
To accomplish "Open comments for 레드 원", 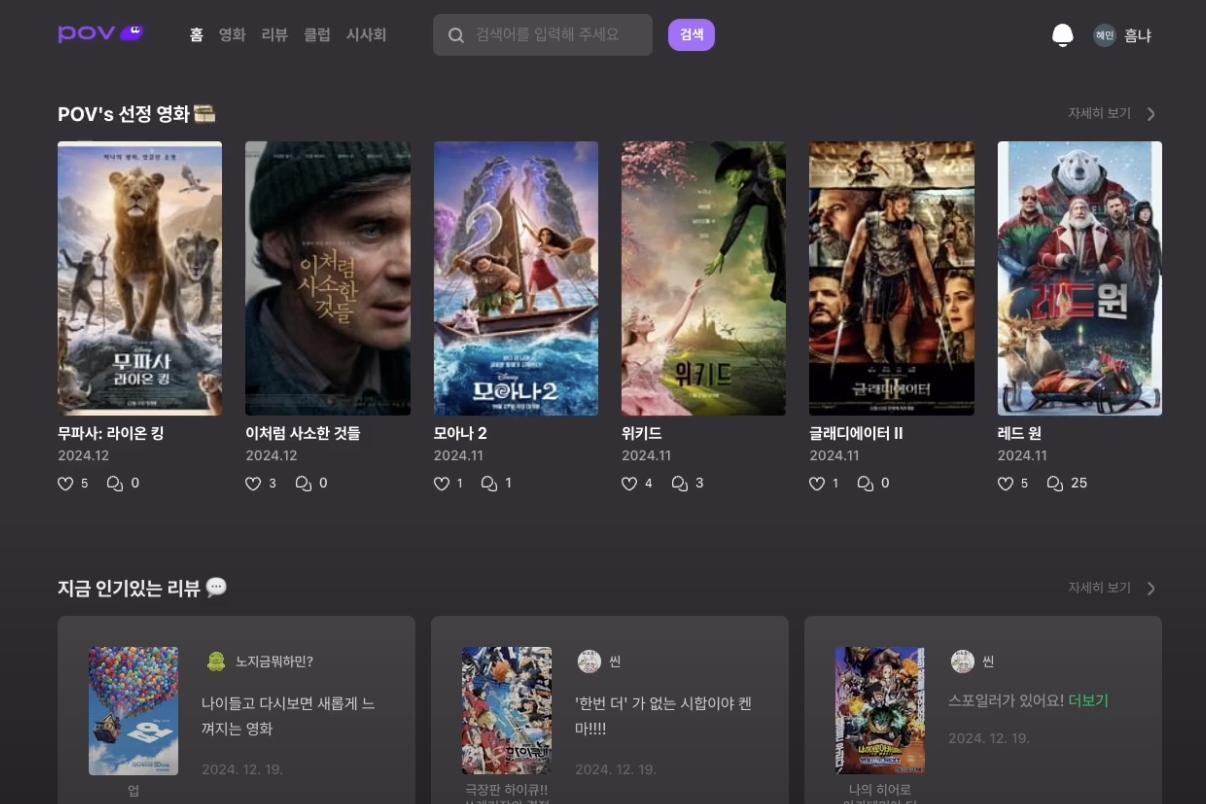I will (1055, 484).
